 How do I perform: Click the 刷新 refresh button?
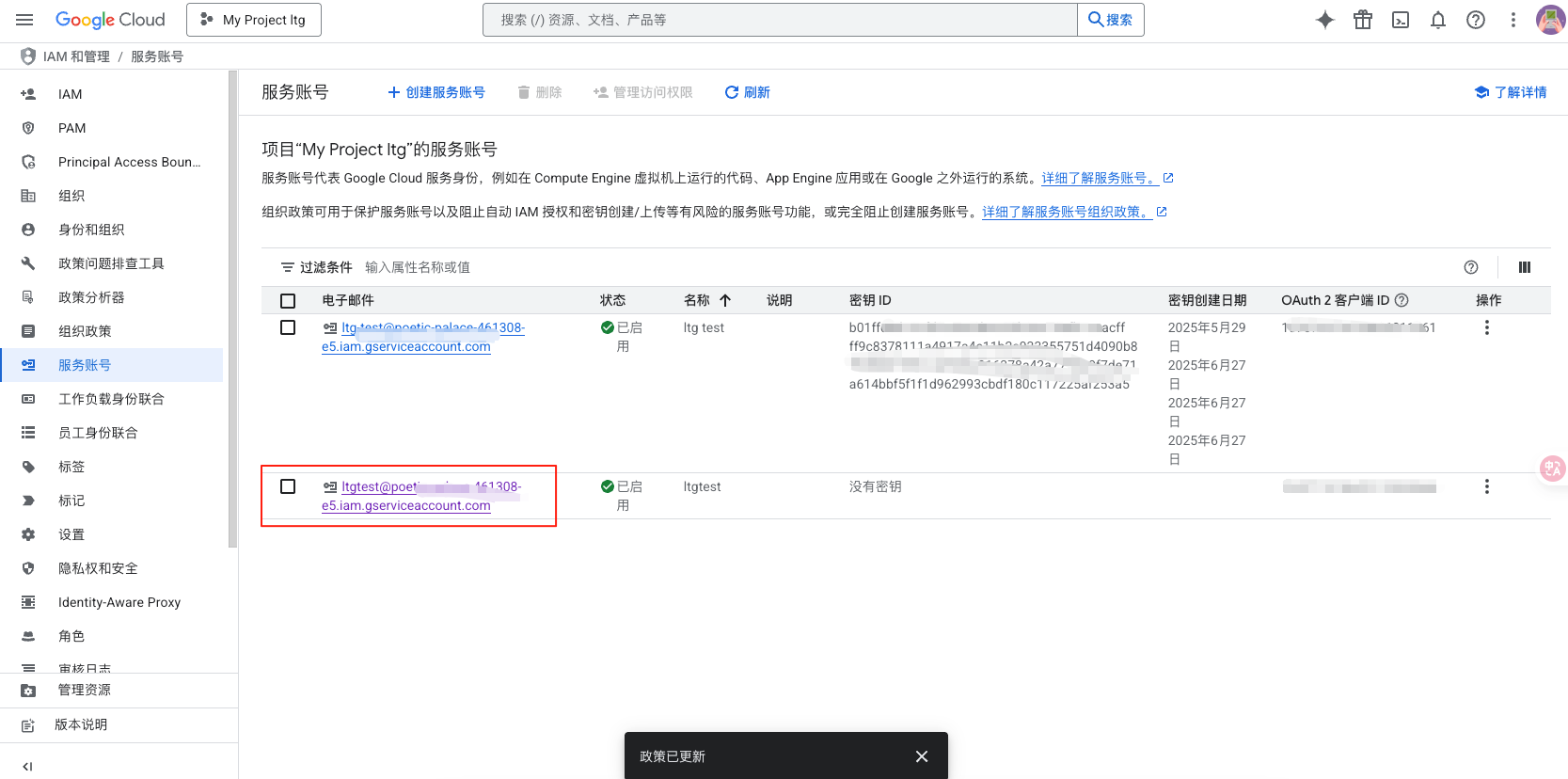(747, 92)
